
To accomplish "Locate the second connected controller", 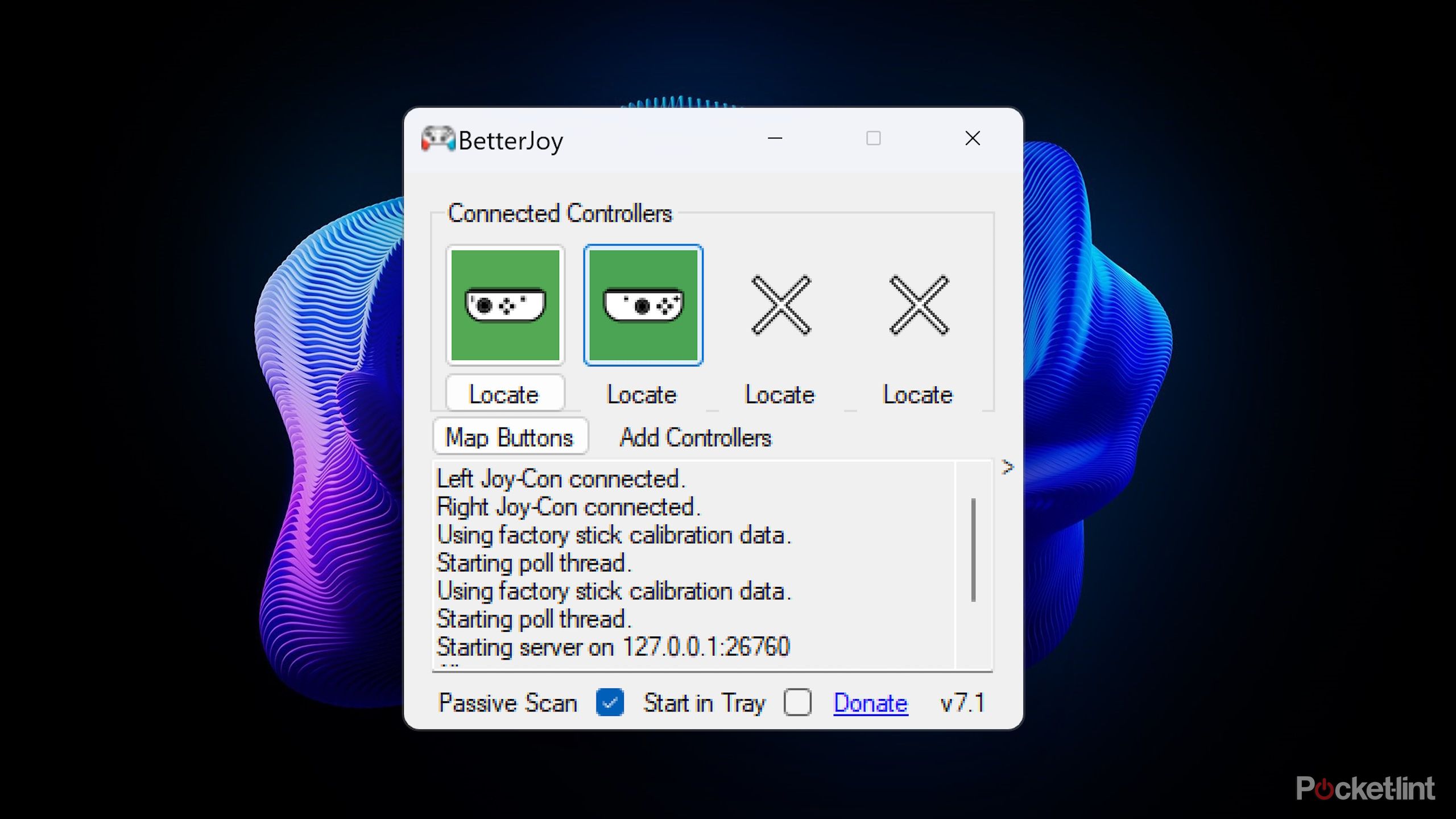I will point(642,394).
